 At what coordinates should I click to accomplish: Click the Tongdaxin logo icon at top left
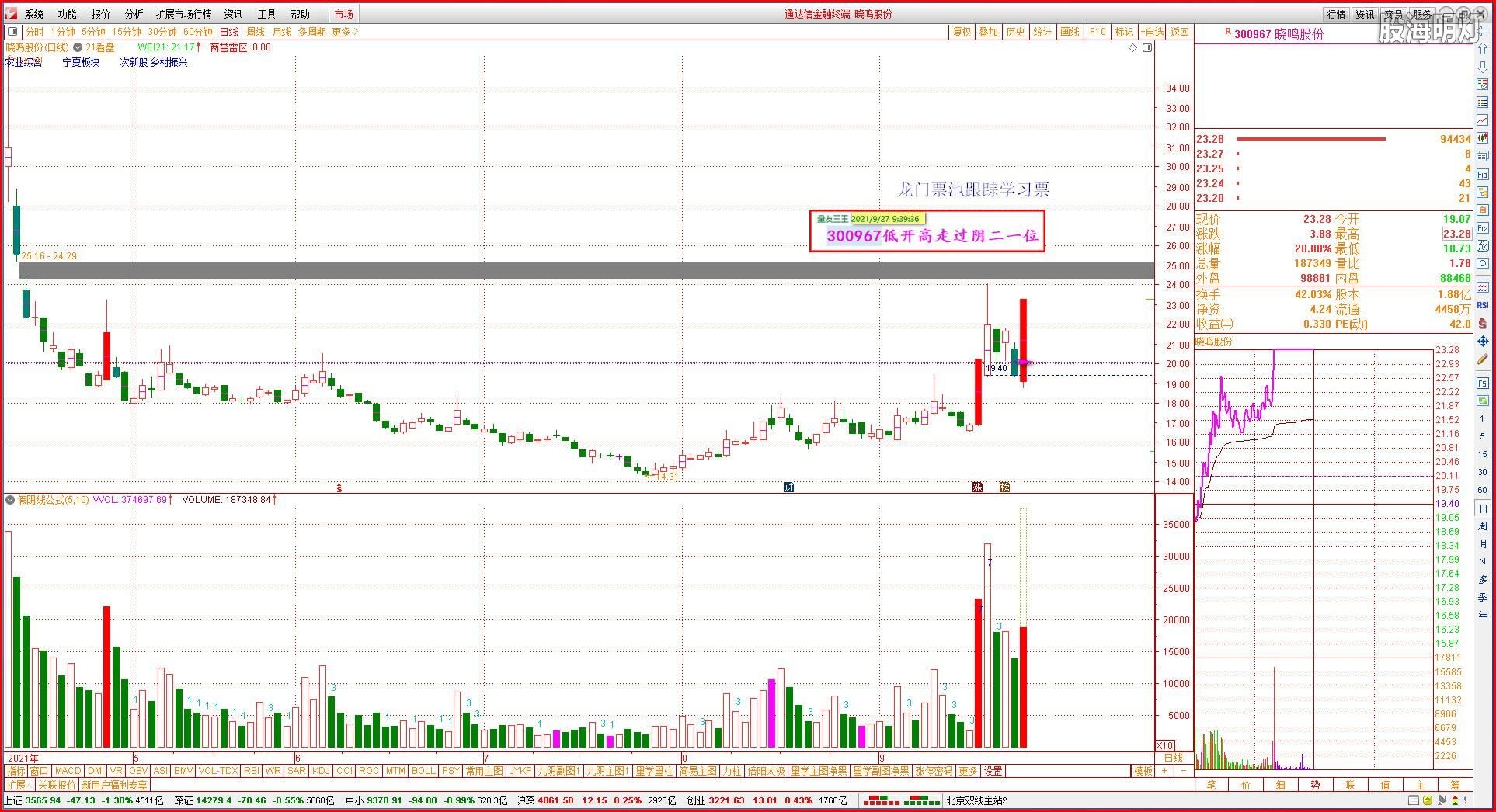10,13
